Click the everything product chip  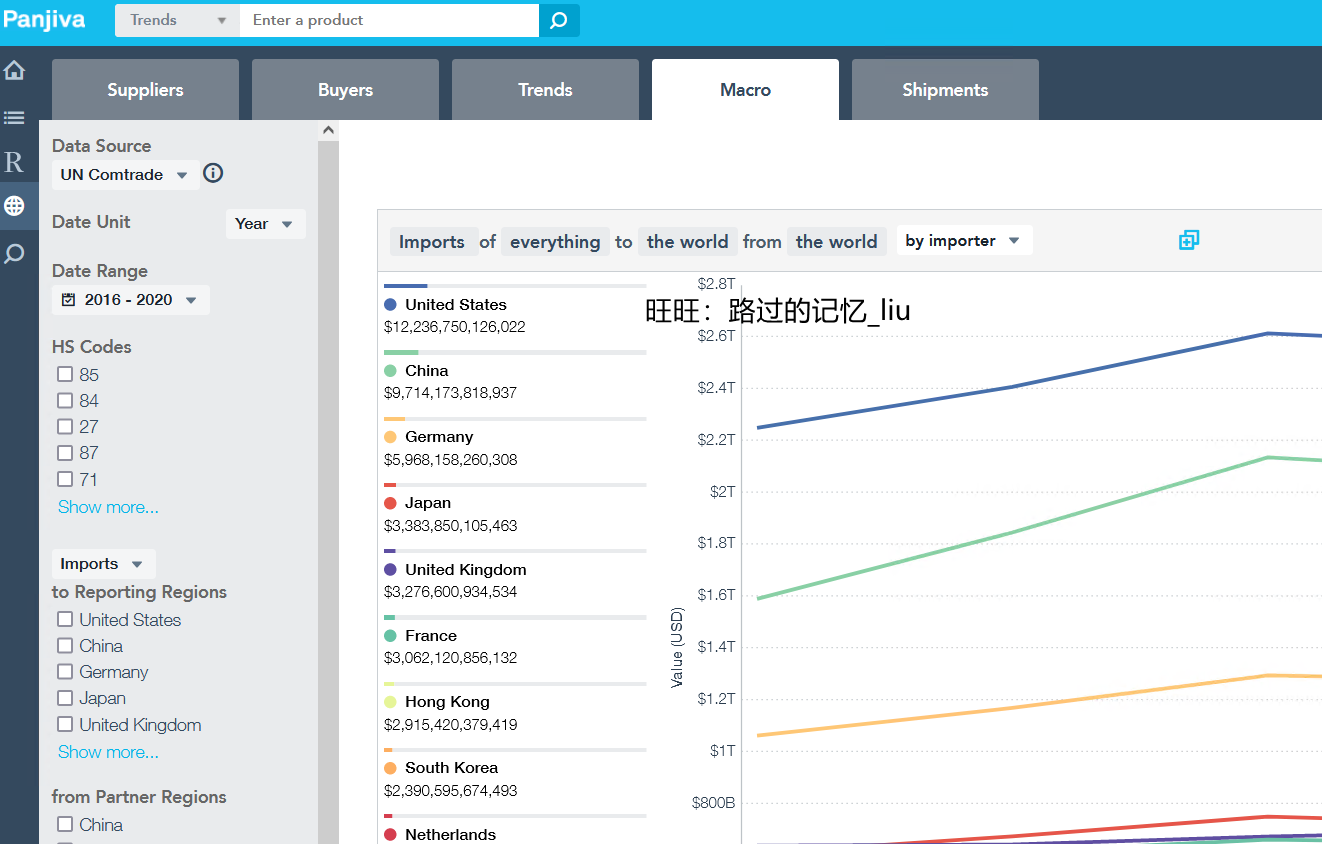[x=555, y=241]
